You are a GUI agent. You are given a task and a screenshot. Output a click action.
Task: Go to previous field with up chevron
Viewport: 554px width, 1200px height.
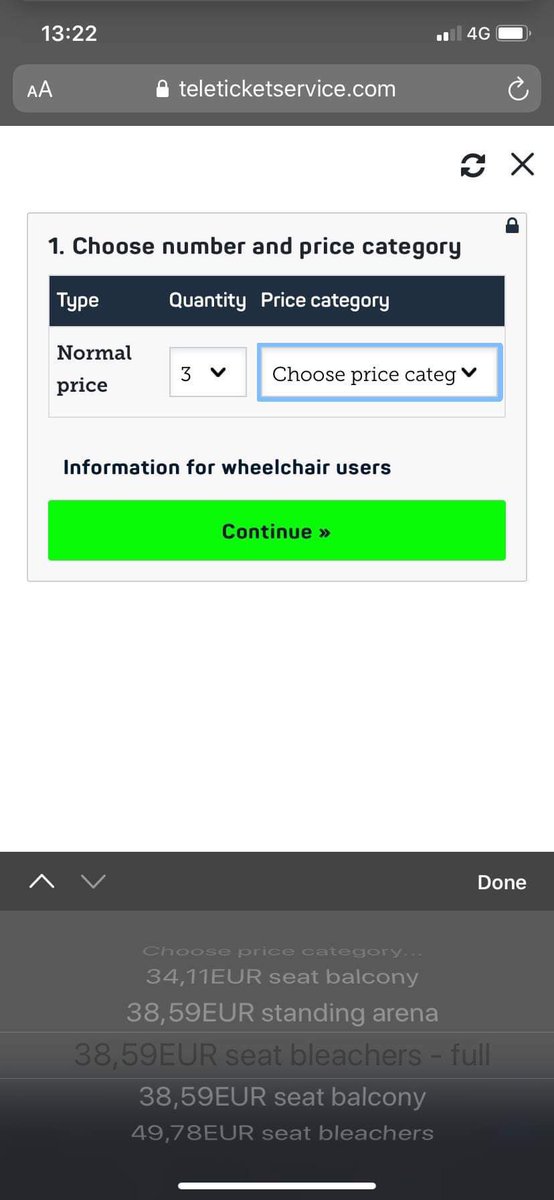click(41, 881)
